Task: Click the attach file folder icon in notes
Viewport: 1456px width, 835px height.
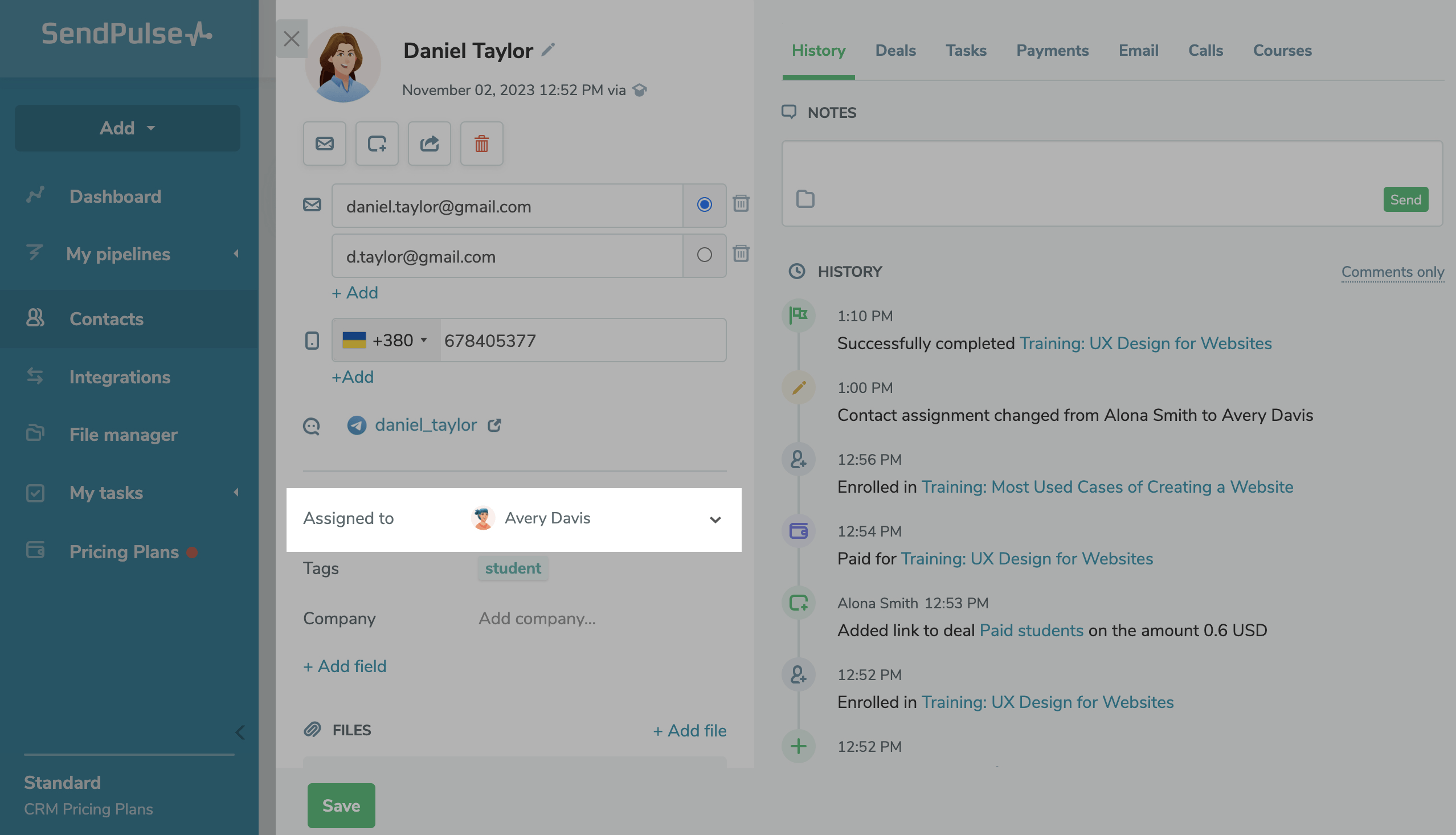Action: 805,199
